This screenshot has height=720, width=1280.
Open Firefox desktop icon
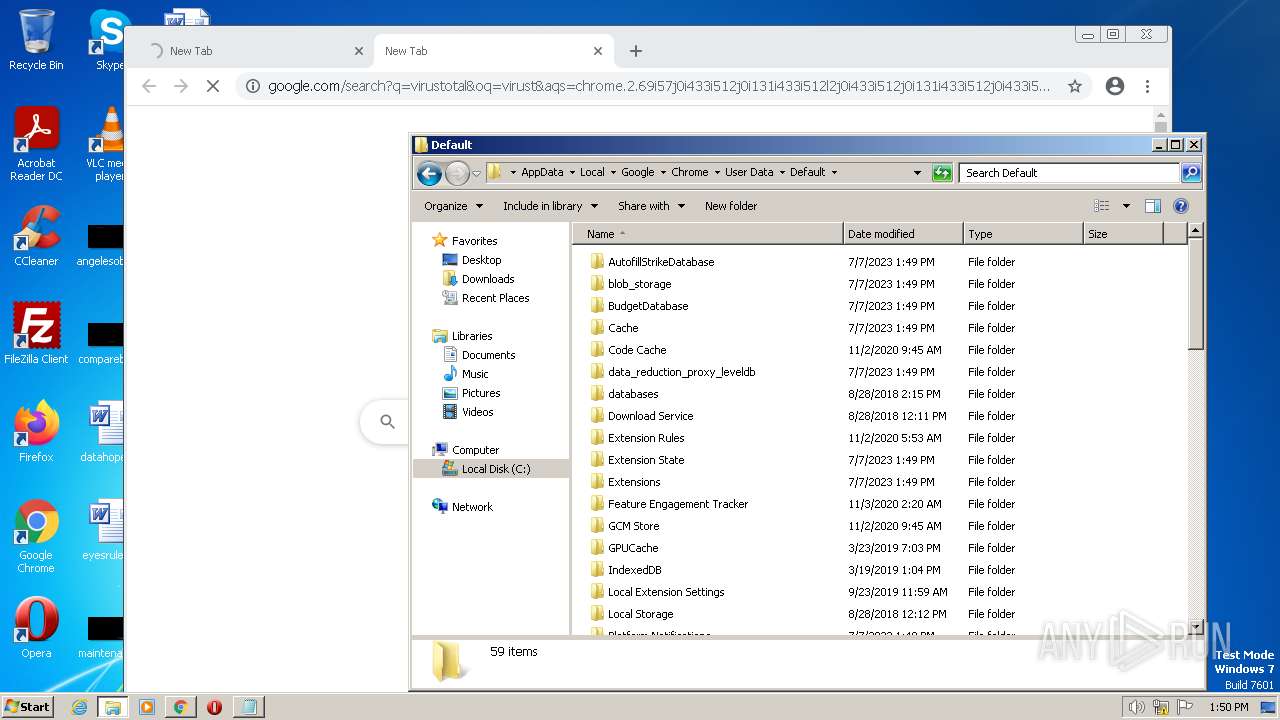36,432
